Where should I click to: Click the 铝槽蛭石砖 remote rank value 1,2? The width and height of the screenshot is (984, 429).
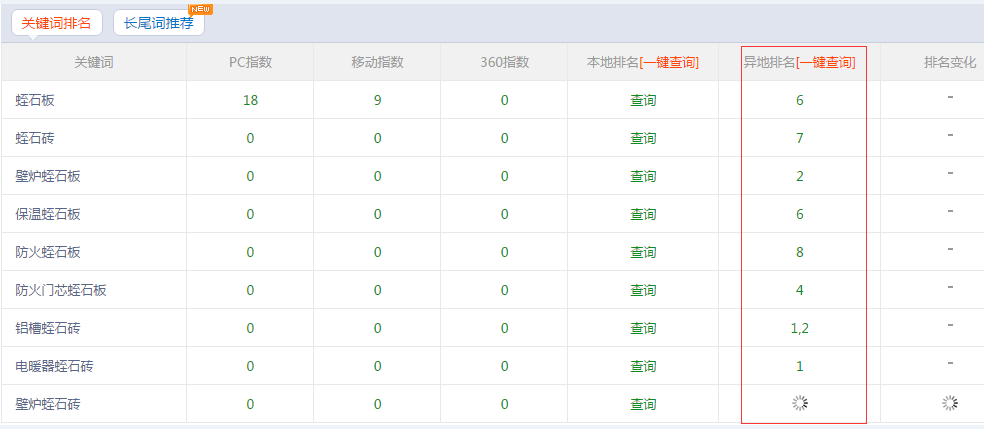pos(800,328)
